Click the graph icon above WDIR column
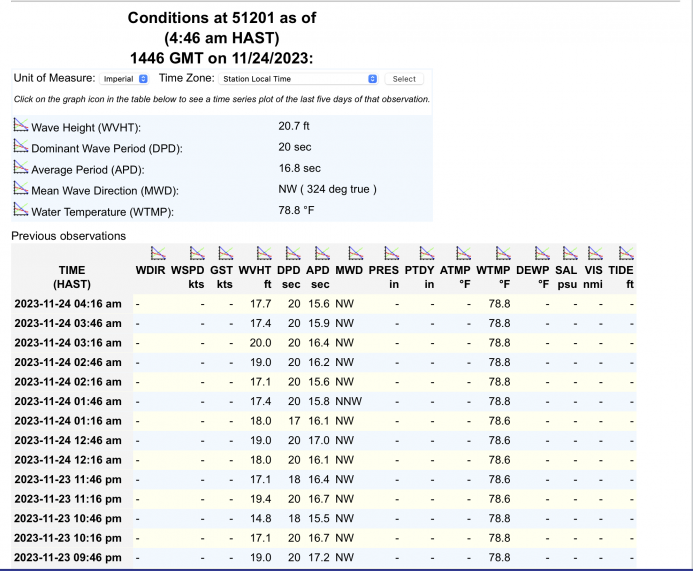 (158, 253)
